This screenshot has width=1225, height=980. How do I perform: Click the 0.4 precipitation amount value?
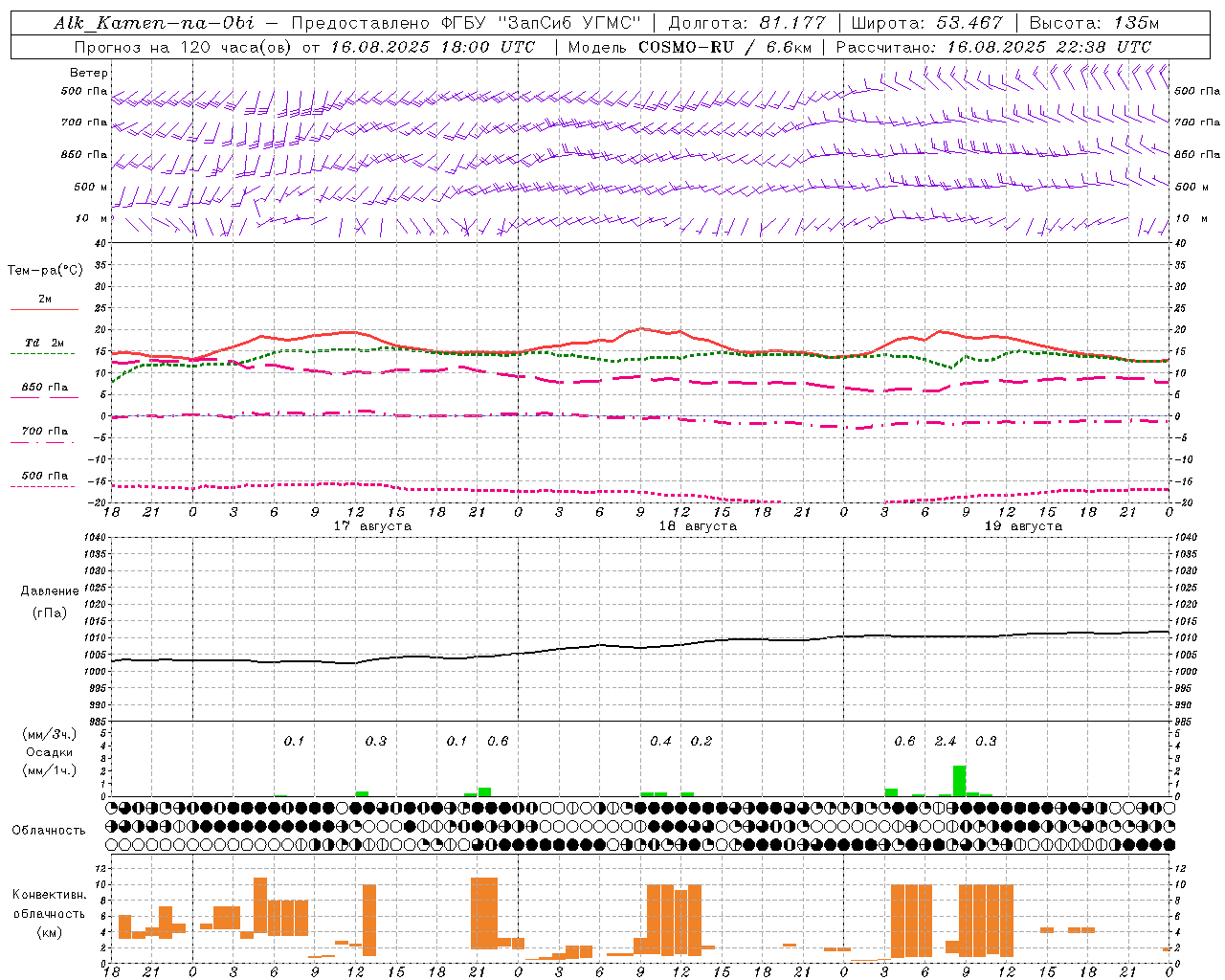point(660,742)
